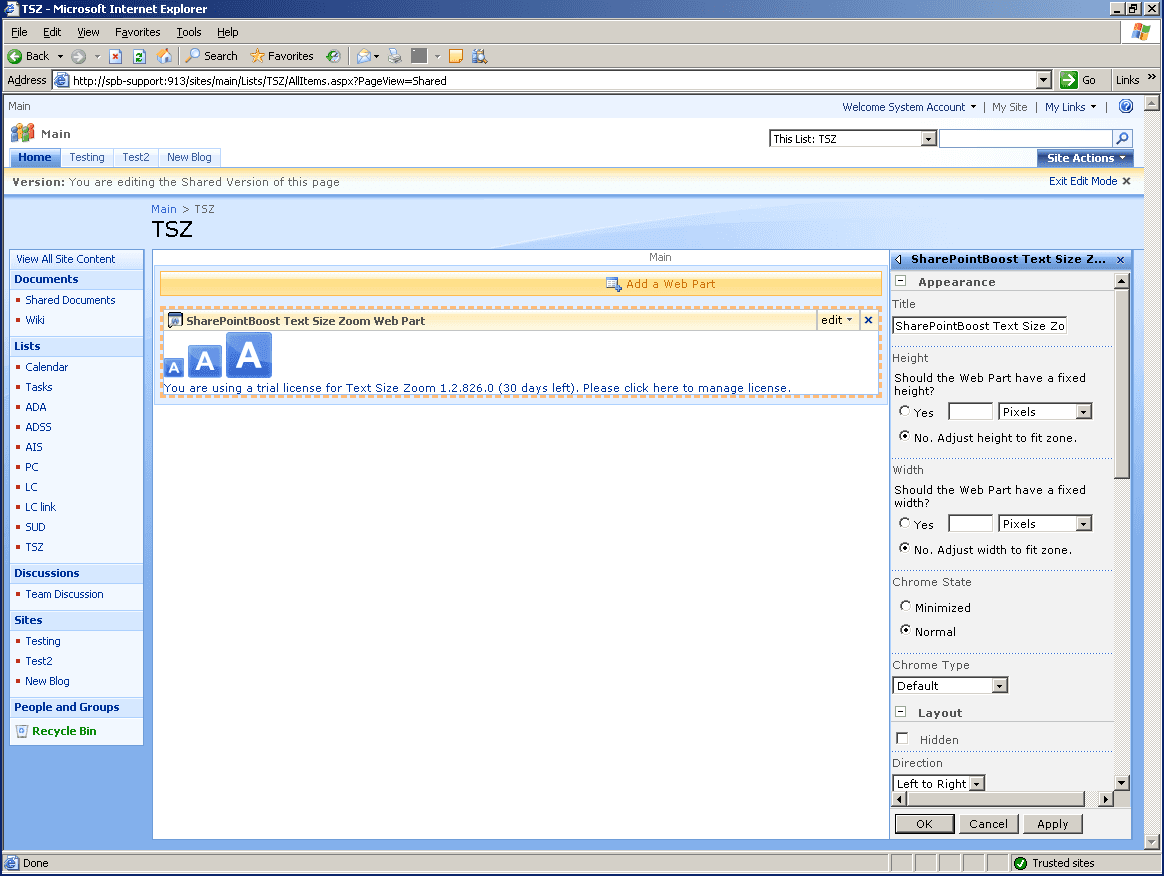
Task: Open the web part edit menu
Action: click(837, 320)
